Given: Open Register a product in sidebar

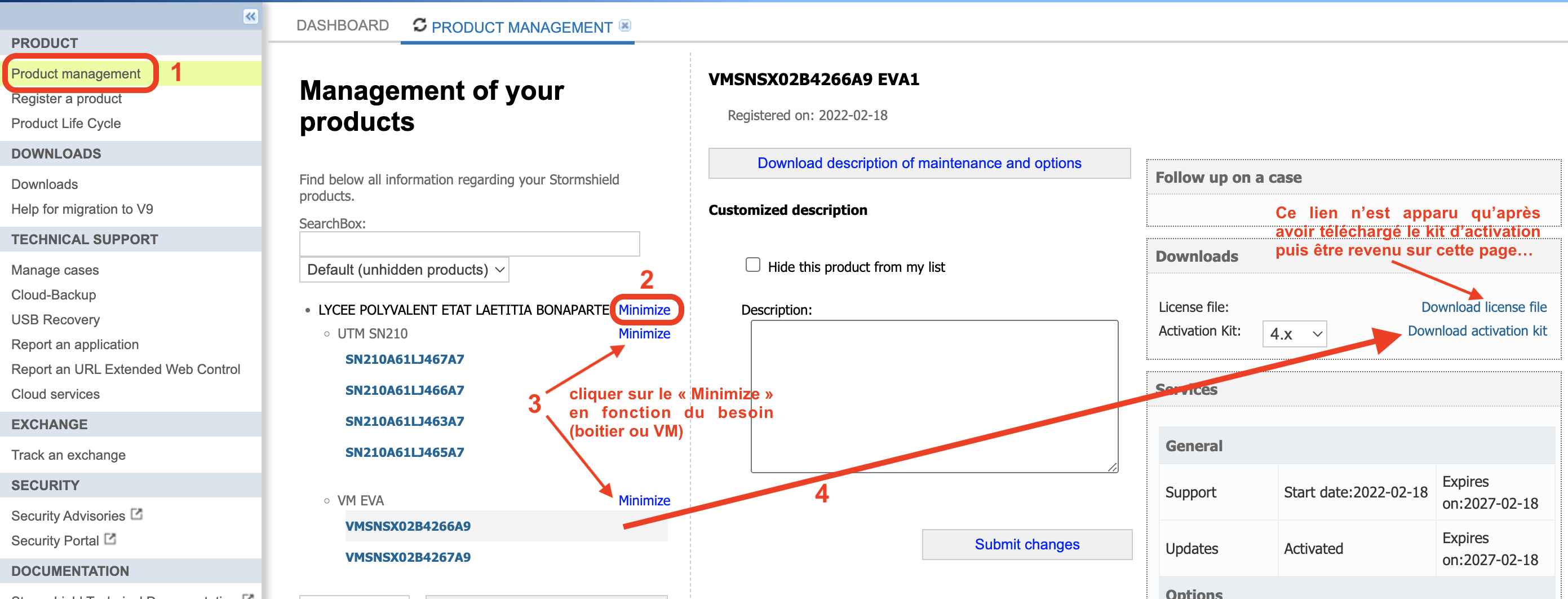Looking at the screenshot, I should click(67, 99).
